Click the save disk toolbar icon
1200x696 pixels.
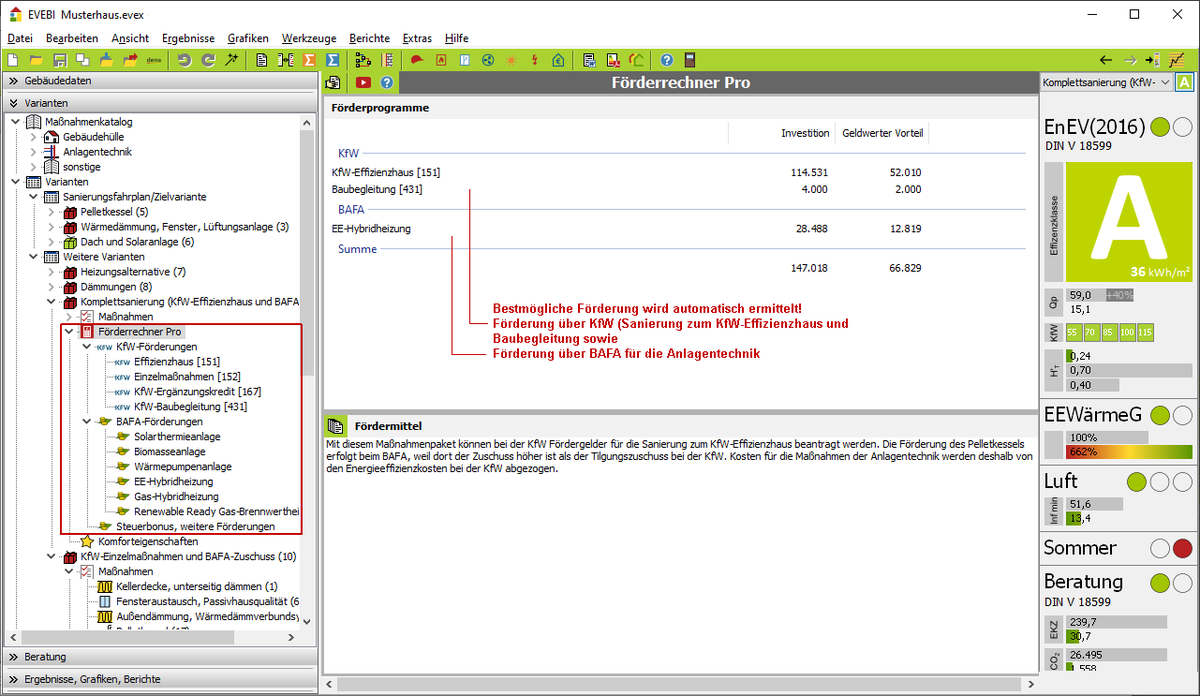pyautogui.click(x=60, y=60)
